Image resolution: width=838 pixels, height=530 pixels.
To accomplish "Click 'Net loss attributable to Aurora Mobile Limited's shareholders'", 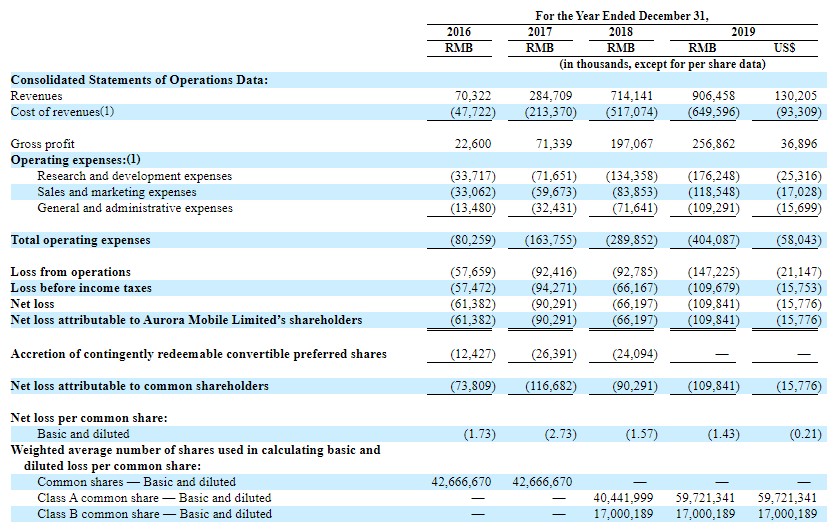I will (x=186, y=321).
